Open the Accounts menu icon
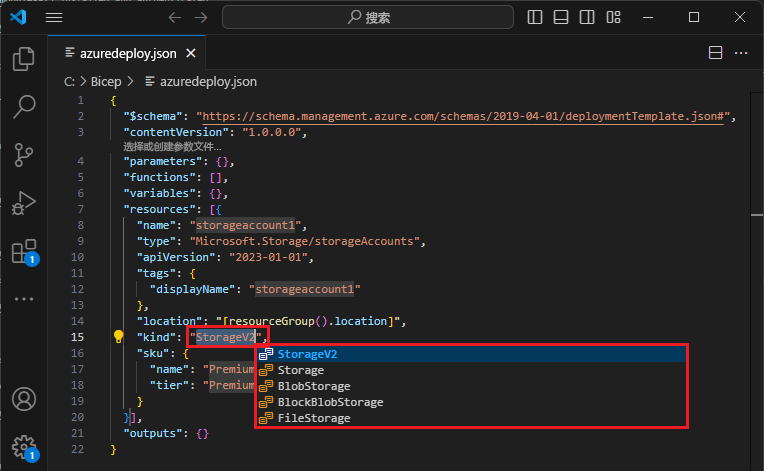Image resolution: width=764 pixels, height=471 pixels. [x=23, y=399]
